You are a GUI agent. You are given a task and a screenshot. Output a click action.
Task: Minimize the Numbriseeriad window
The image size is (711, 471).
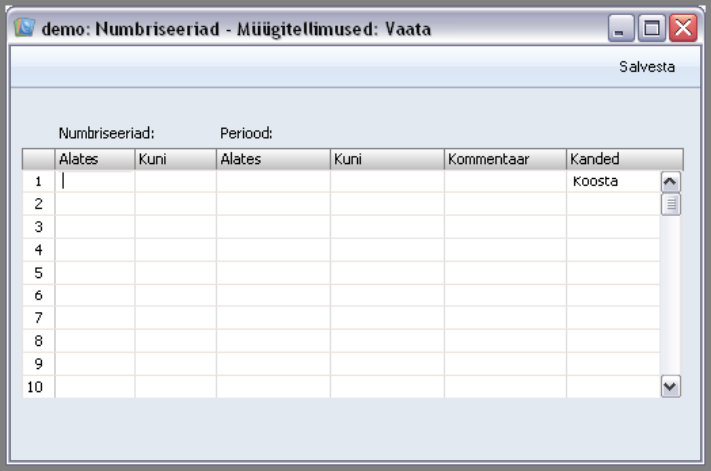tap(621, 28)
